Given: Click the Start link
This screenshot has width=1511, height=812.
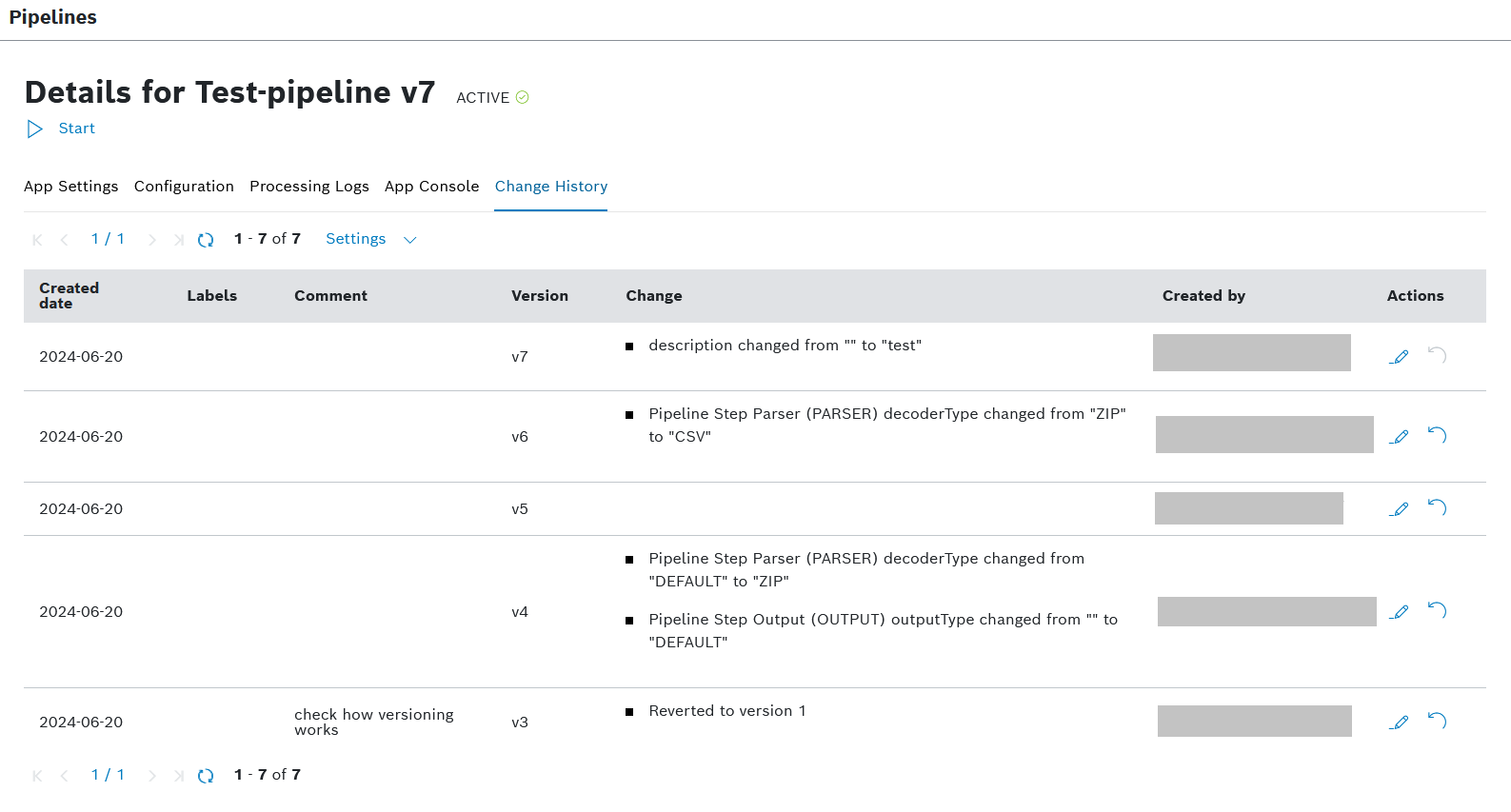Looking at the screenshot, I should [76, 129].
